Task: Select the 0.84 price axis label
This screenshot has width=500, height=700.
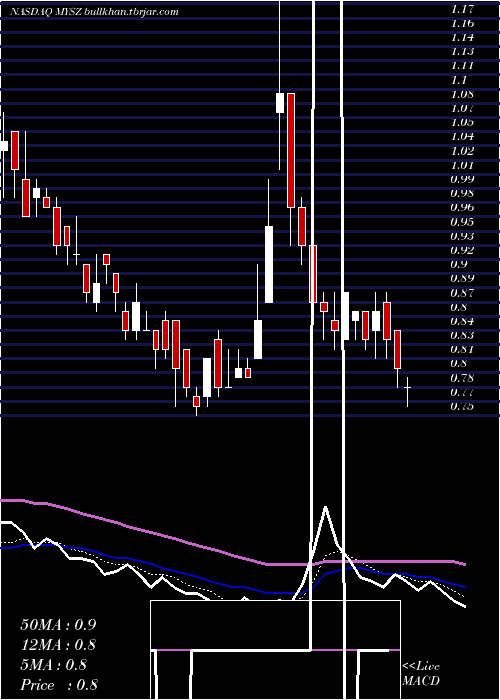Action: [x=462, y=321]
